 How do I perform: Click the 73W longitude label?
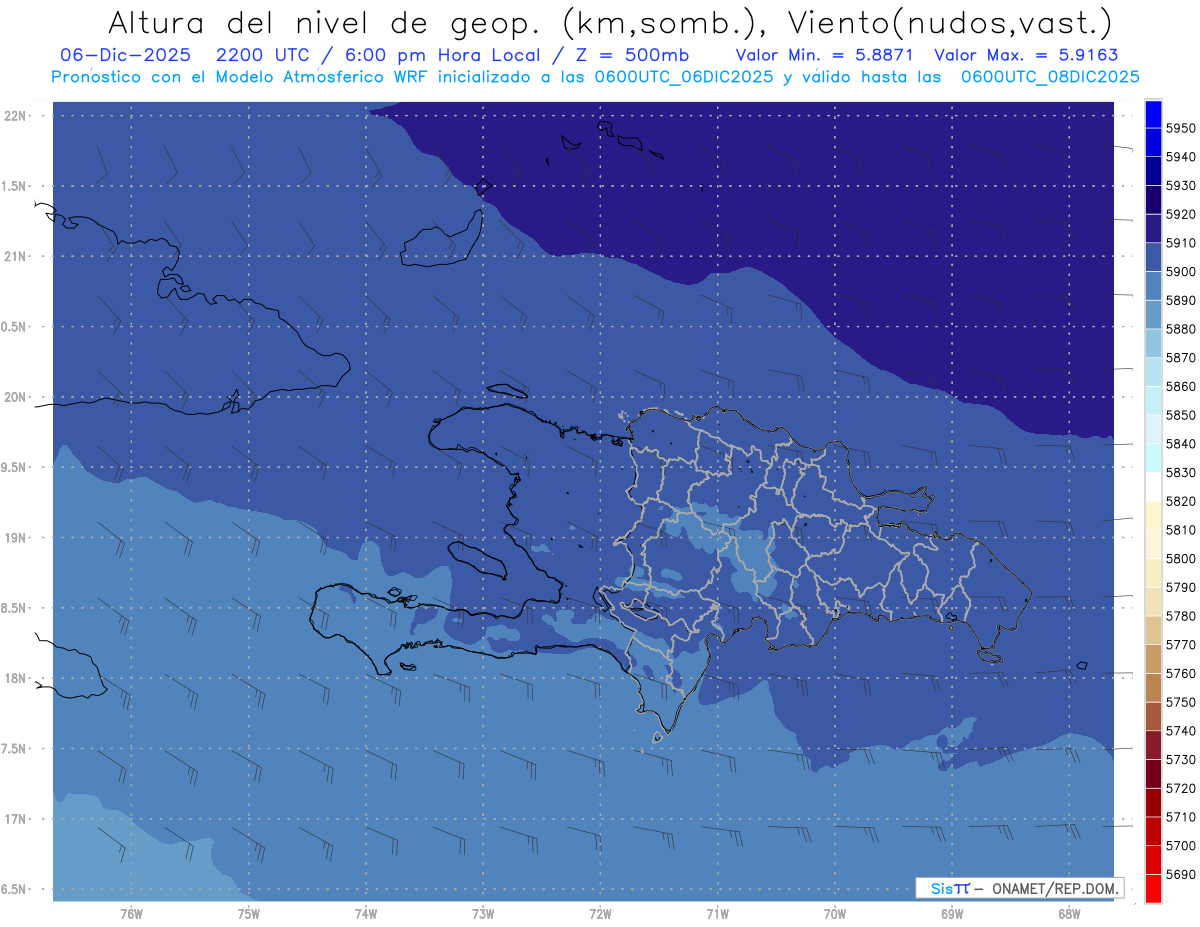(483, 914)
